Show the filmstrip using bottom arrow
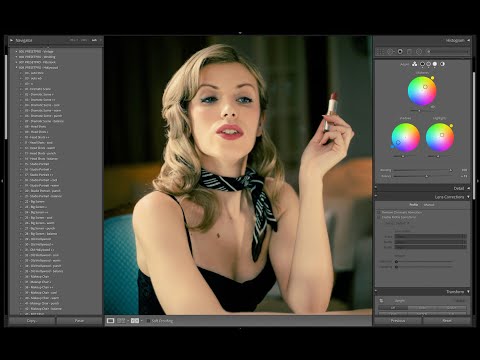This screenshot has width=480, height=360. point(240,329)
